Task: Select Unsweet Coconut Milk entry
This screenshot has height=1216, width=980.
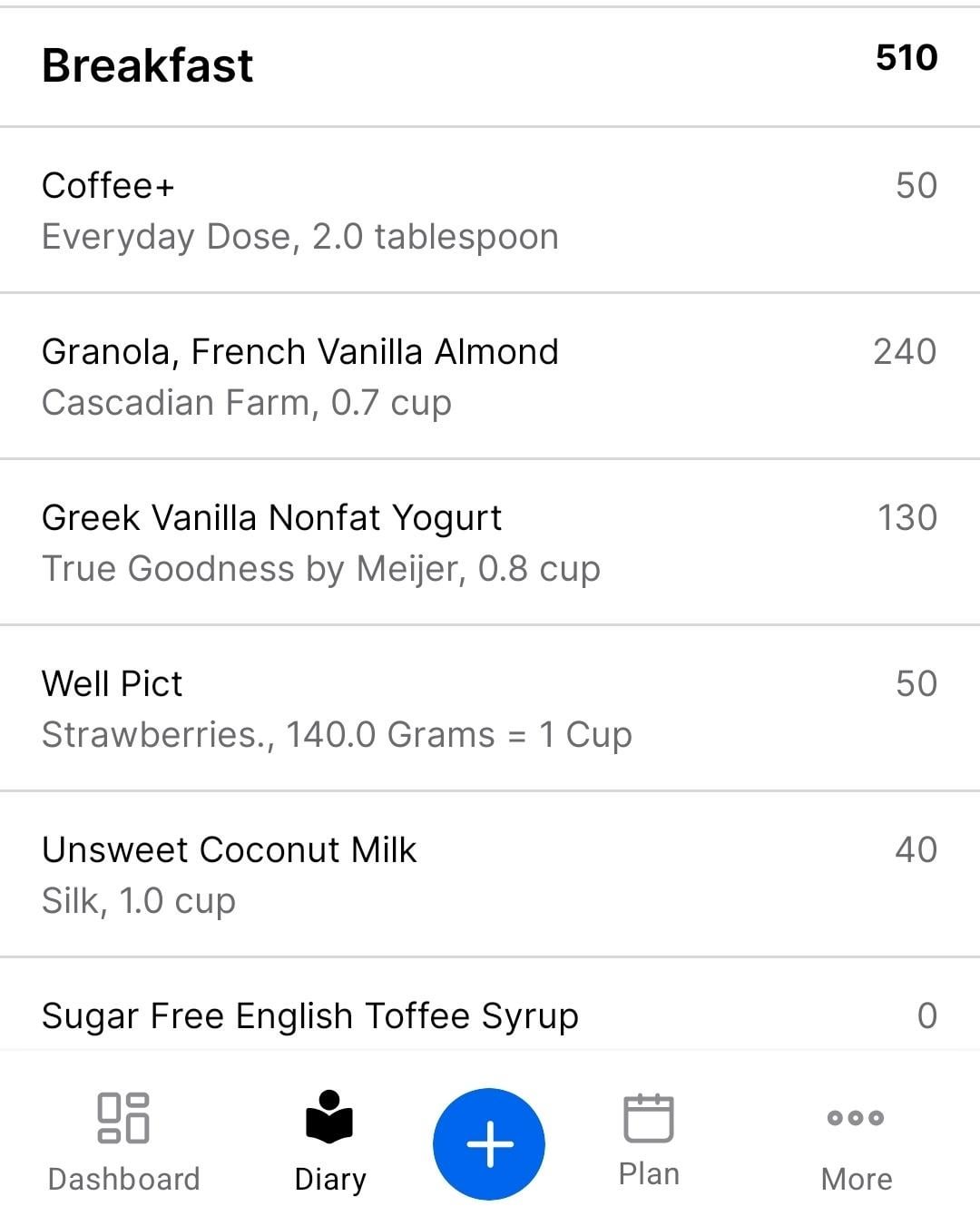Action: click(x=490, y=874)
